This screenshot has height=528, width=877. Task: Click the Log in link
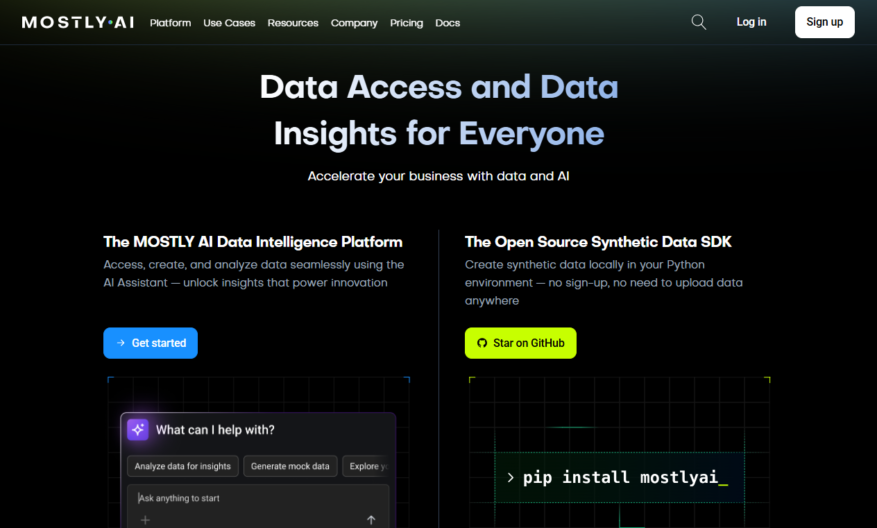click(751, 22)
